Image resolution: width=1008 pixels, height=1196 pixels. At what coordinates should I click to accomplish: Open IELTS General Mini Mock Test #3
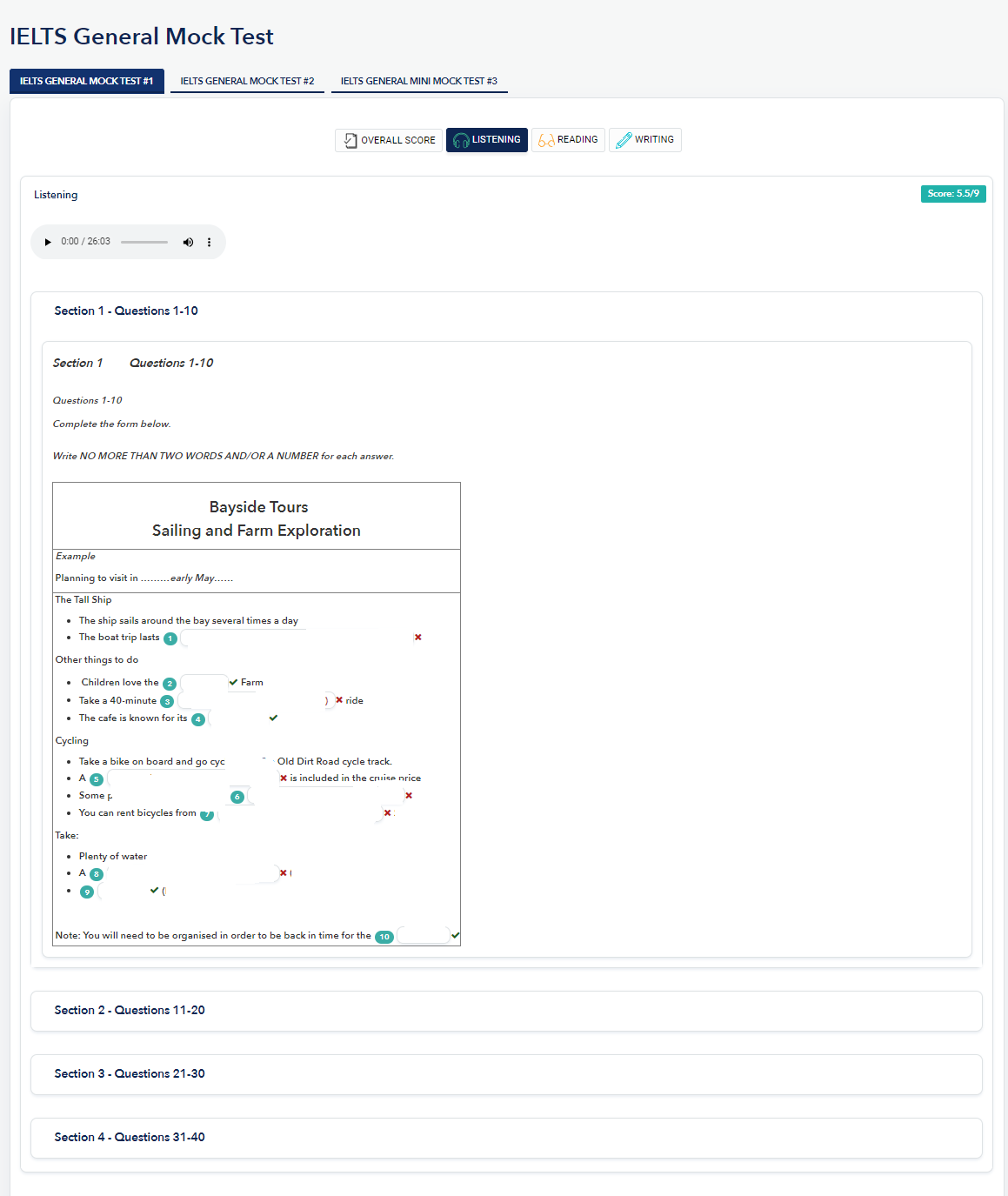click(x=418, y=81)
